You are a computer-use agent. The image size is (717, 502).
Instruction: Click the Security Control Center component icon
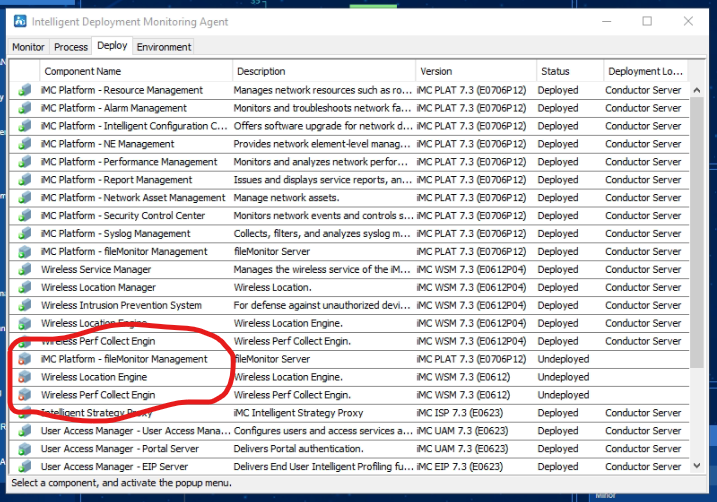(x=25, y=215)
